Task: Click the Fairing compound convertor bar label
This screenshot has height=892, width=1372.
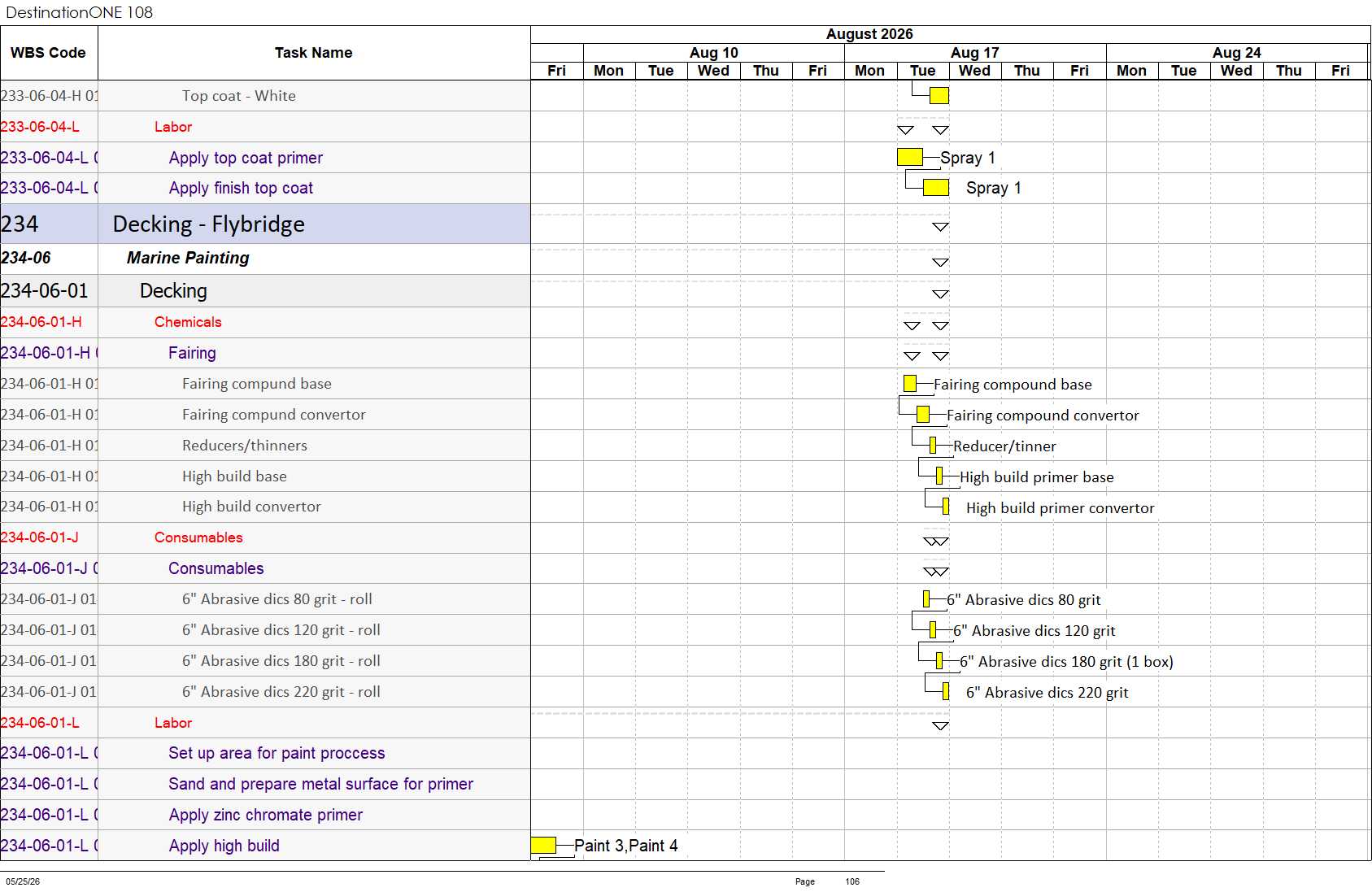Action: point(1043,416)
